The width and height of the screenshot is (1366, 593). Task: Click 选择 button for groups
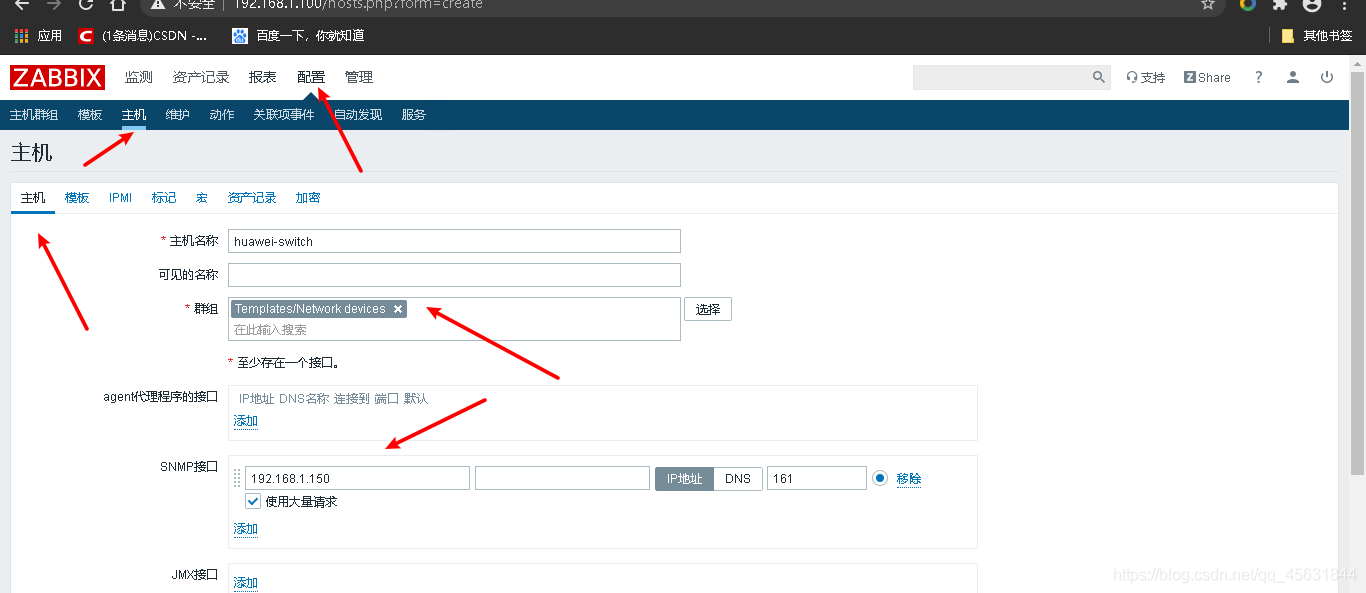[x=708, y=309]
